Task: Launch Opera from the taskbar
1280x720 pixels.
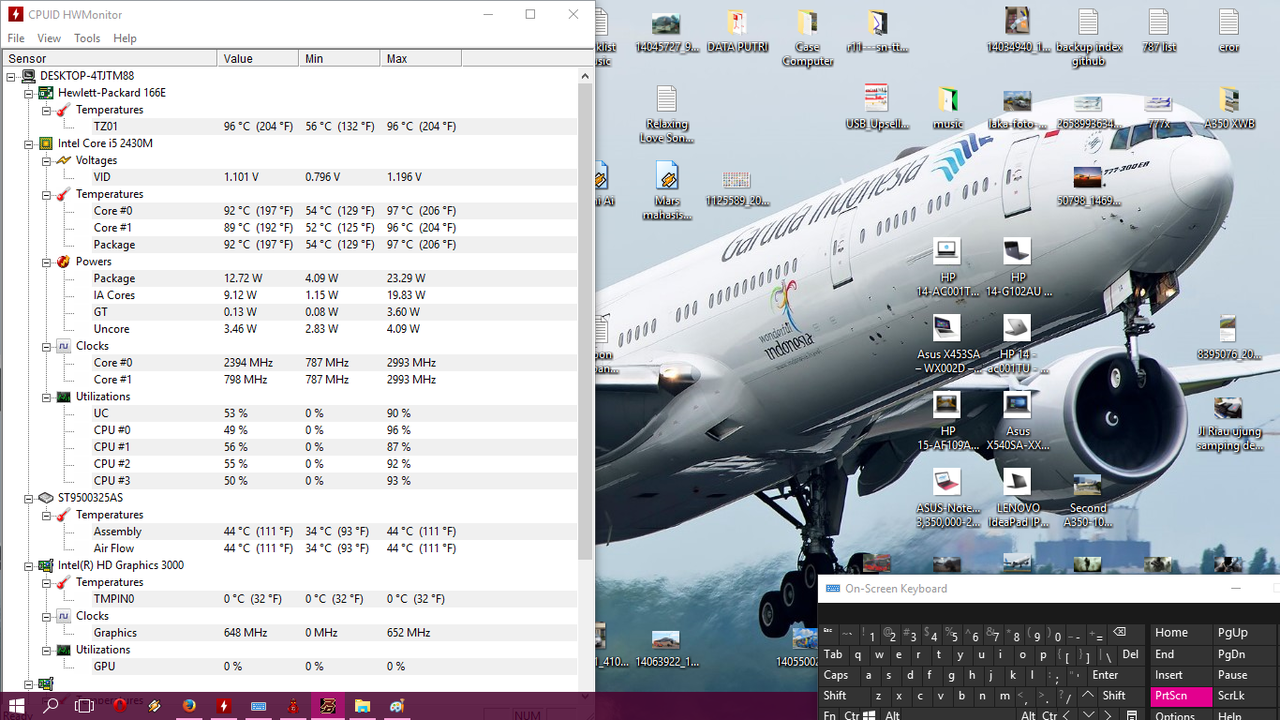Action: 120,706
